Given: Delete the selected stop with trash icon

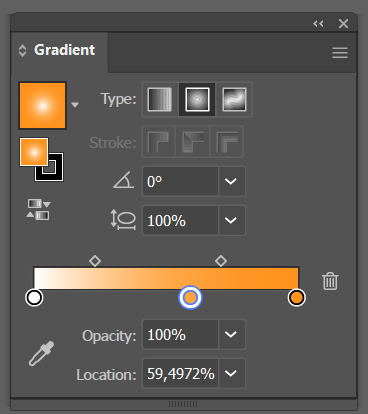Looking at the screenshot, I should [x=330, y=281].
